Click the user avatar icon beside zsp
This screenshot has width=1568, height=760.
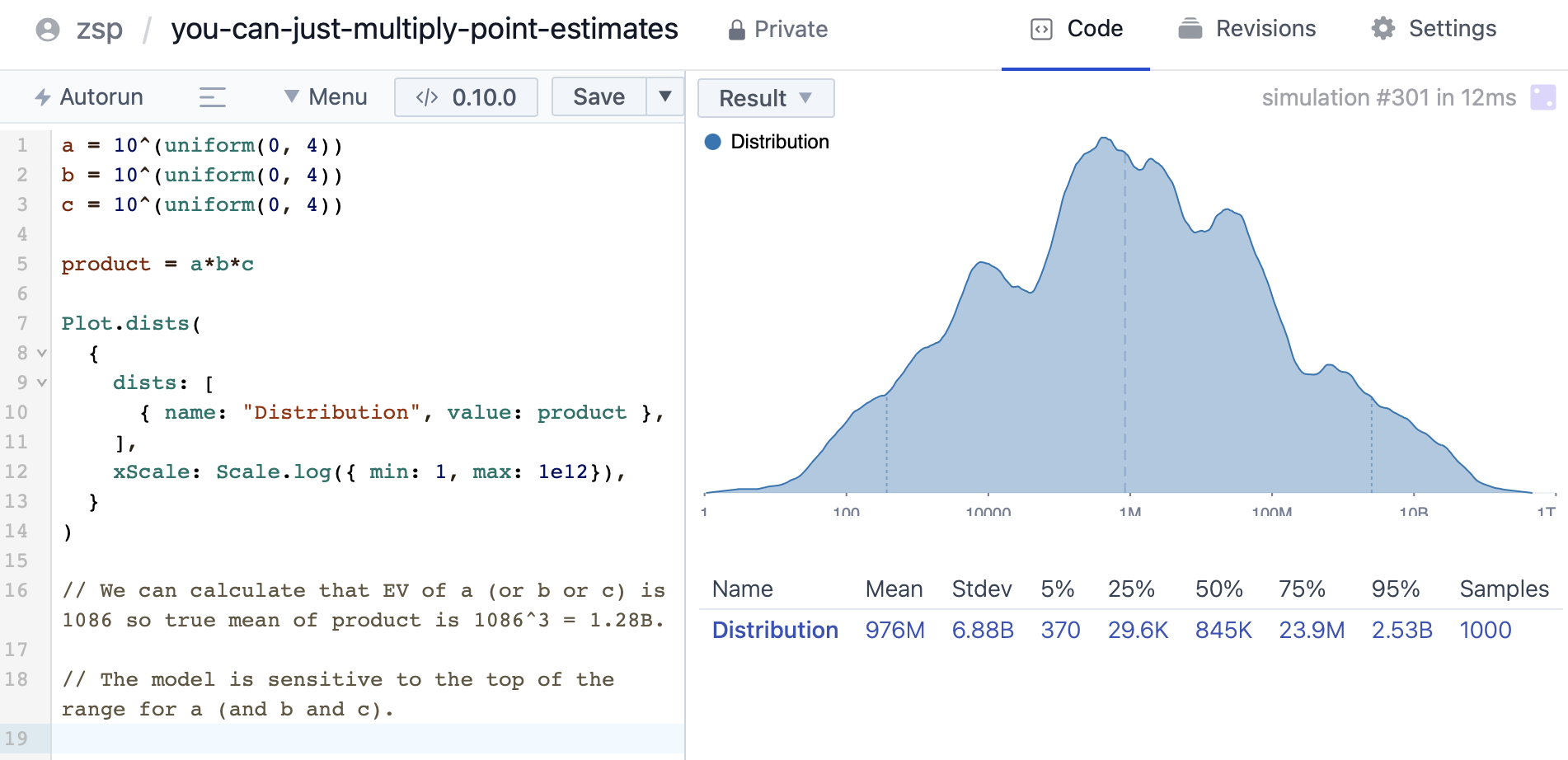tap(48, 30)
